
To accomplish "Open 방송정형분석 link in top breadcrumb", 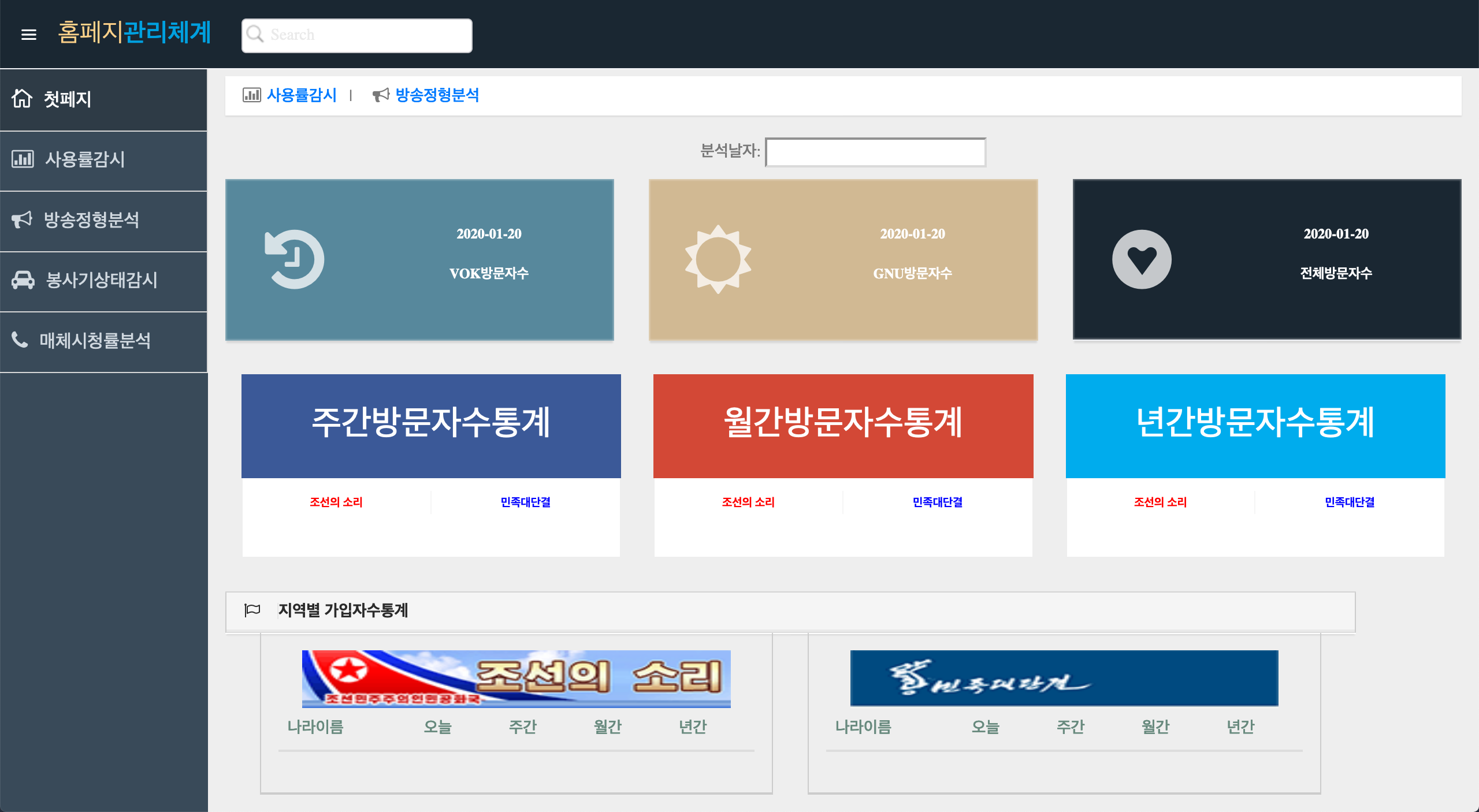I will point(437,95).
